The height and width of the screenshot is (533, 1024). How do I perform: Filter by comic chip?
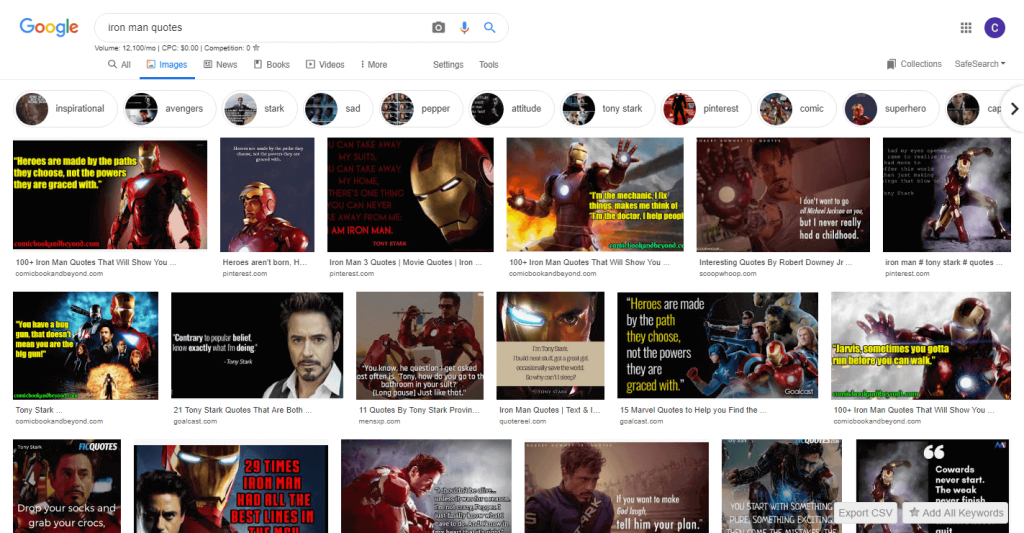pos(797,109)
